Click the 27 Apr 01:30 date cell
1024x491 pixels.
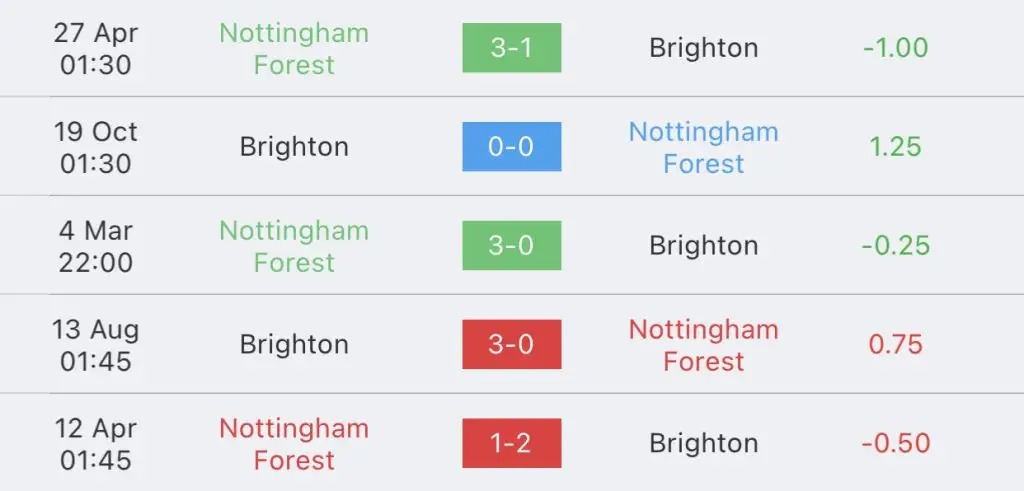[95, 48]
